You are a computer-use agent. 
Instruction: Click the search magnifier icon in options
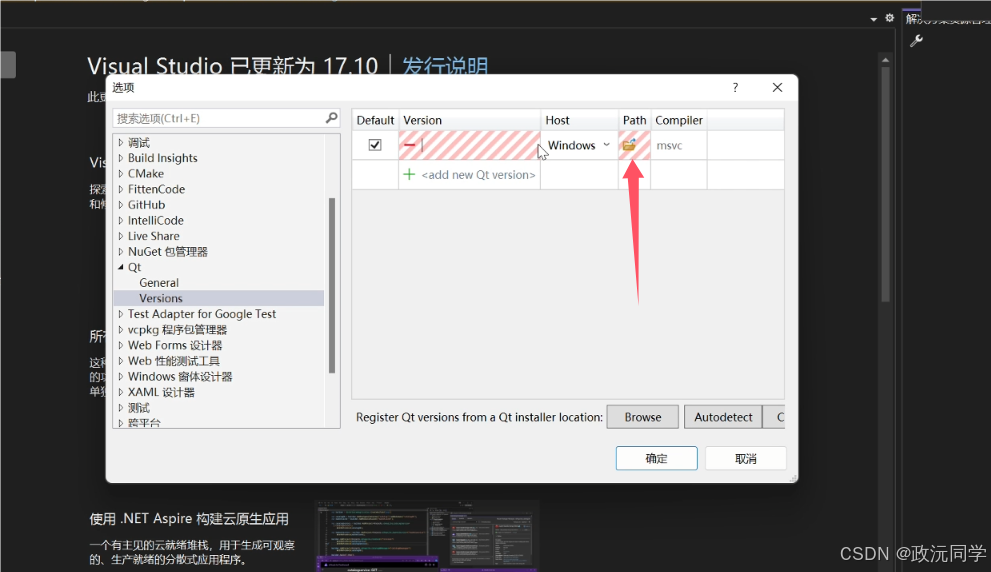pos(331,118)
